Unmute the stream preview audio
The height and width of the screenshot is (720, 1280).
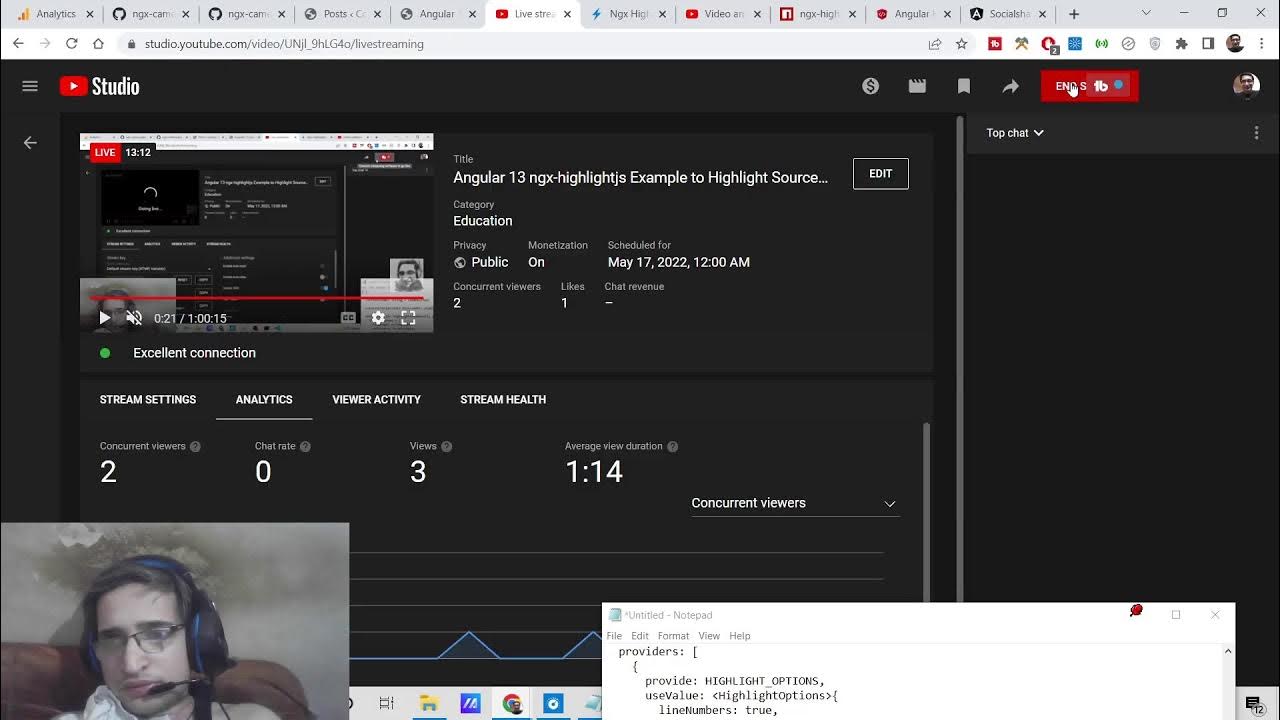coord(134,318)
